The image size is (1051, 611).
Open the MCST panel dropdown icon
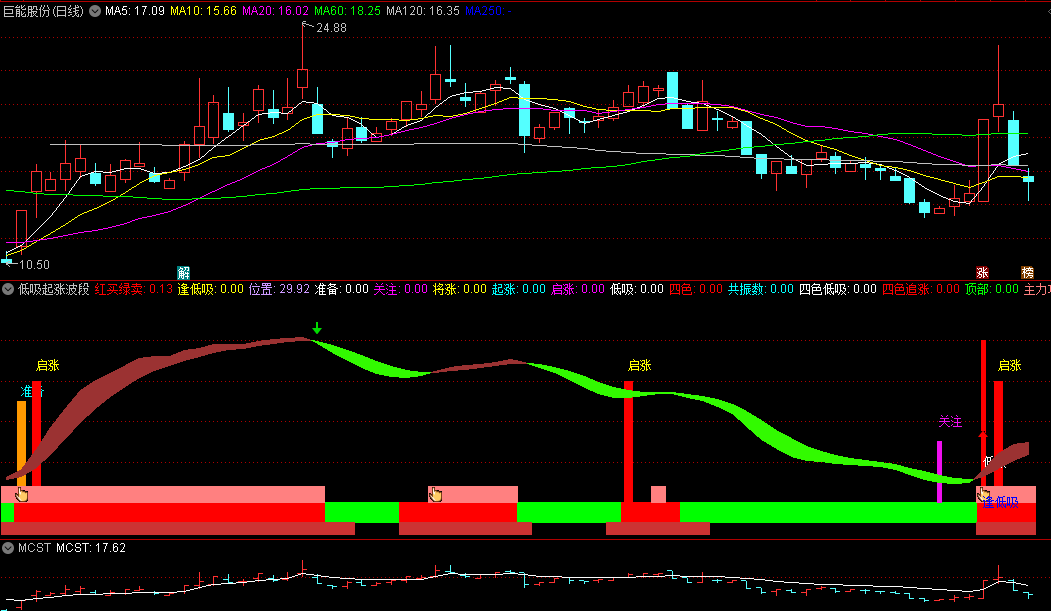[x=8, y=547]
